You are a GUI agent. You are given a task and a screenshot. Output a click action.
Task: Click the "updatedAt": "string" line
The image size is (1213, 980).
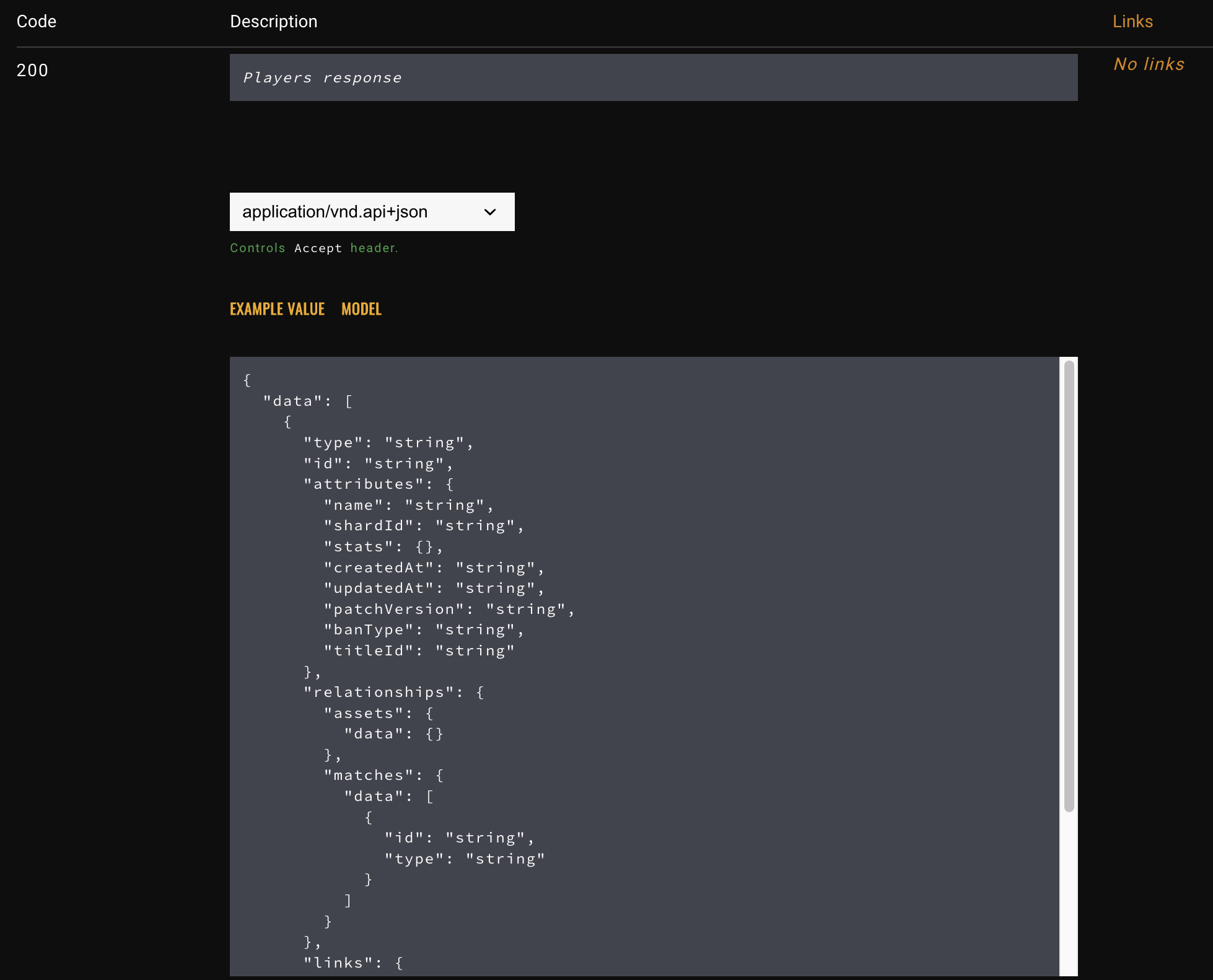(x=434, y=588)
